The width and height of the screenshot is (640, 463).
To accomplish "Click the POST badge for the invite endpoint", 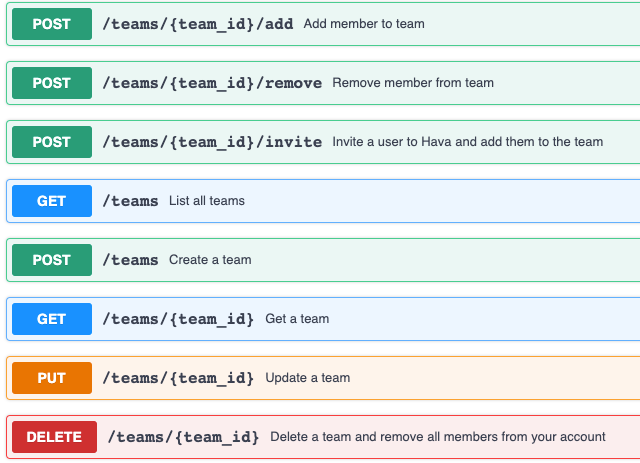I will [52, 142].
